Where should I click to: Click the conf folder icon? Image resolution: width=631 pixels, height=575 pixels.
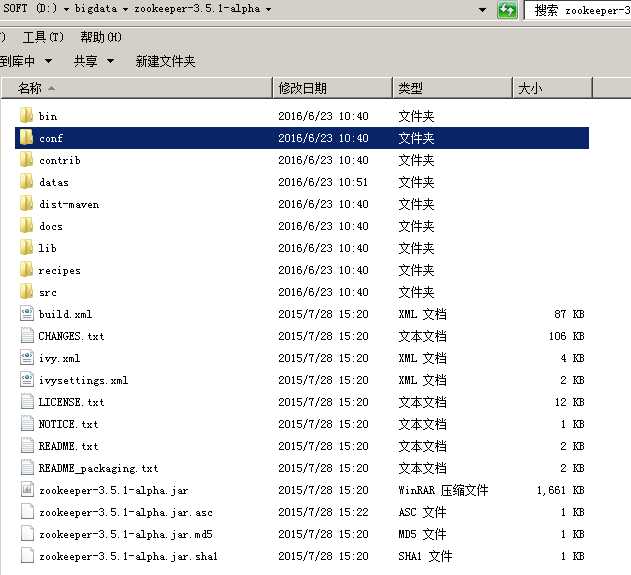click(27, 137)
